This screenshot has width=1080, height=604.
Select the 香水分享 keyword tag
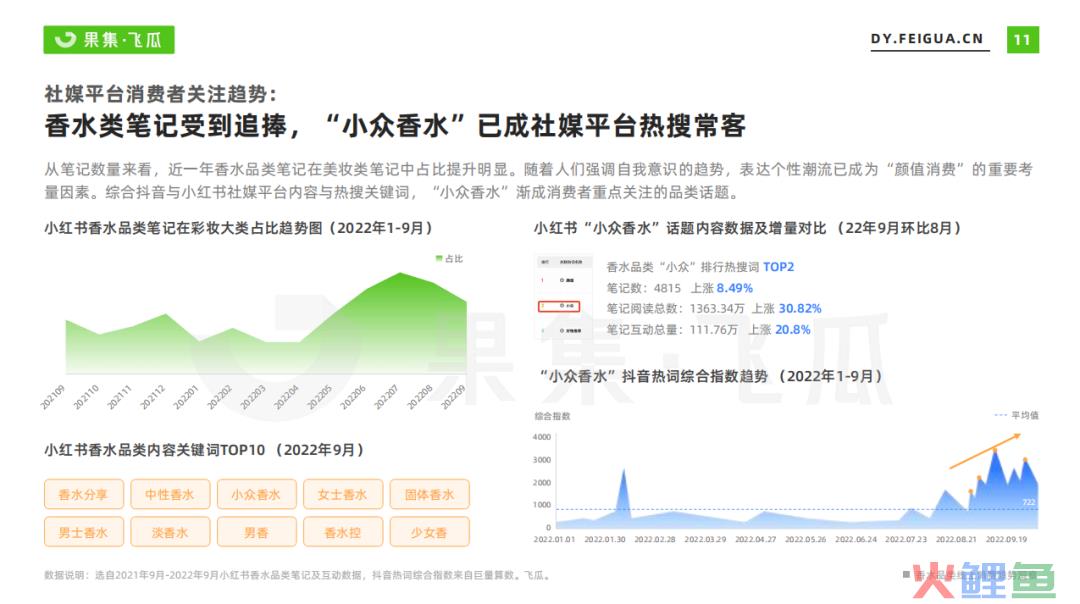[x=83, y=494]
